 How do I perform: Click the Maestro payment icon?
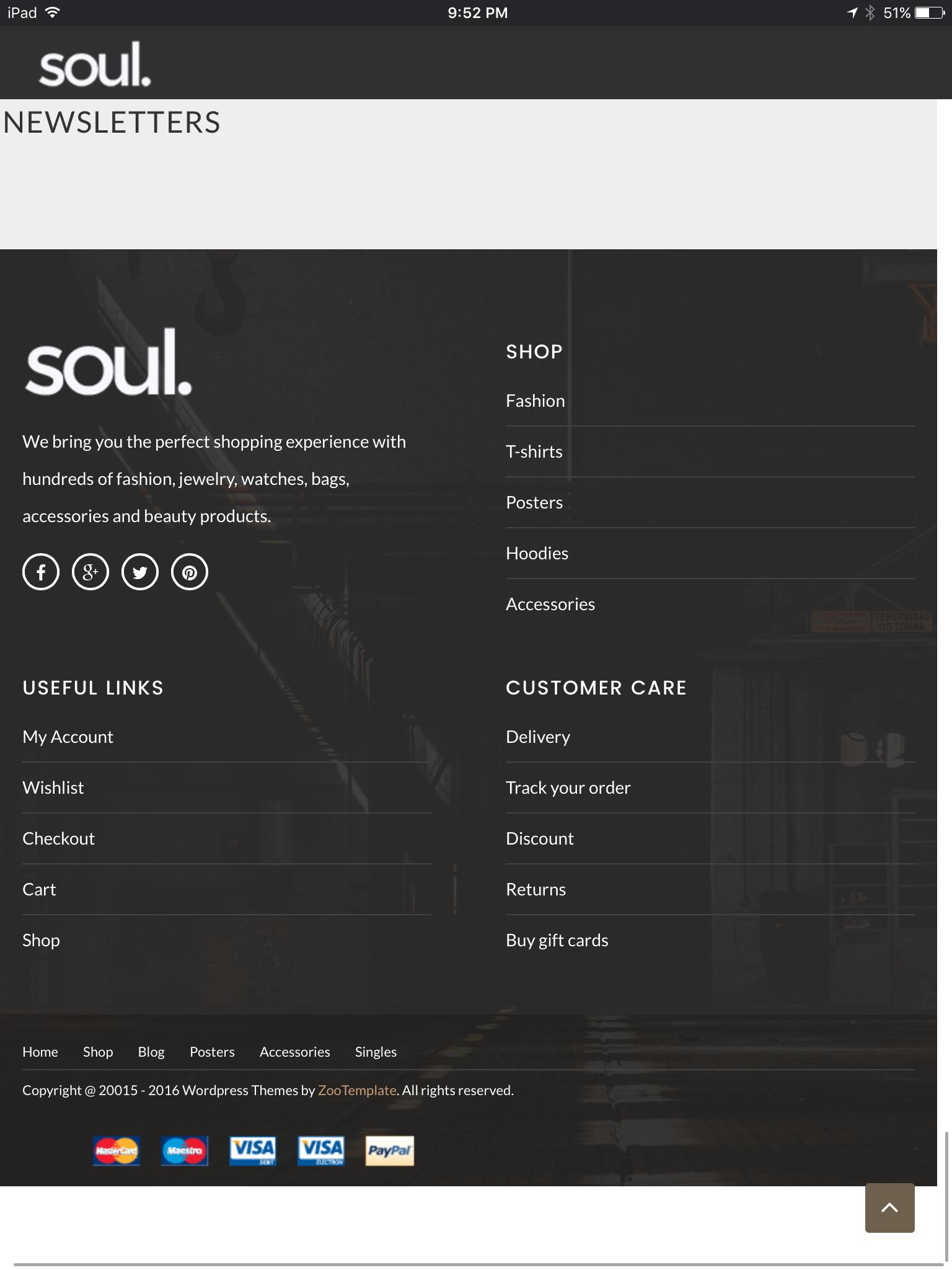pos(185,1151)
